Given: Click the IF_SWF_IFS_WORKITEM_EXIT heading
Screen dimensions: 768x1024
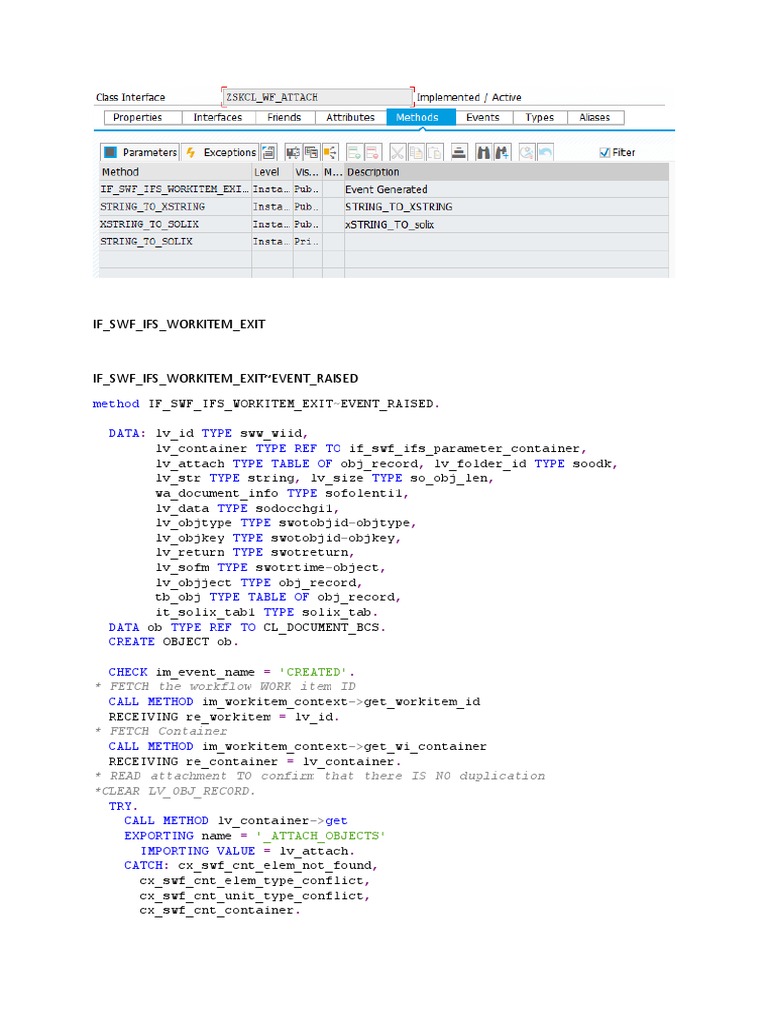Looking at the screenshot, I should [179, 325].
